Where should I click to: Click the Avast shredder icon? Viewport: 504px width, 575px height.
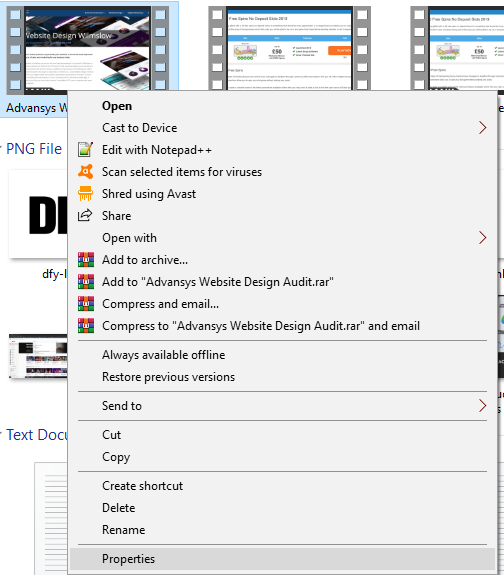pyautogui.click(x=85, y=194)
